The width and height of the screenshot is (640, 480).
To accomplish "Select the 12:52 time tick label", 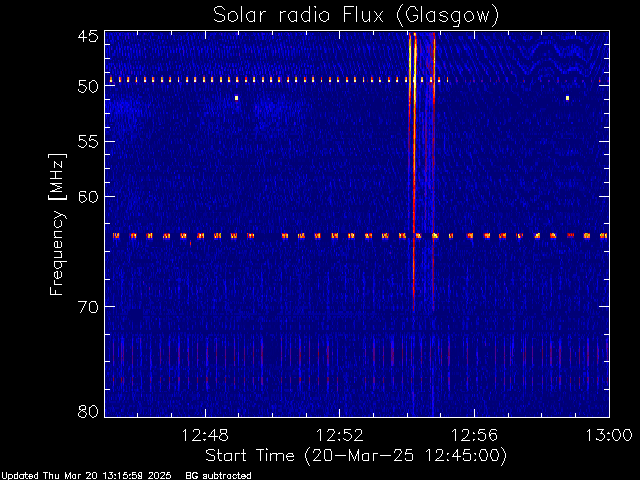I will [340, 436].
